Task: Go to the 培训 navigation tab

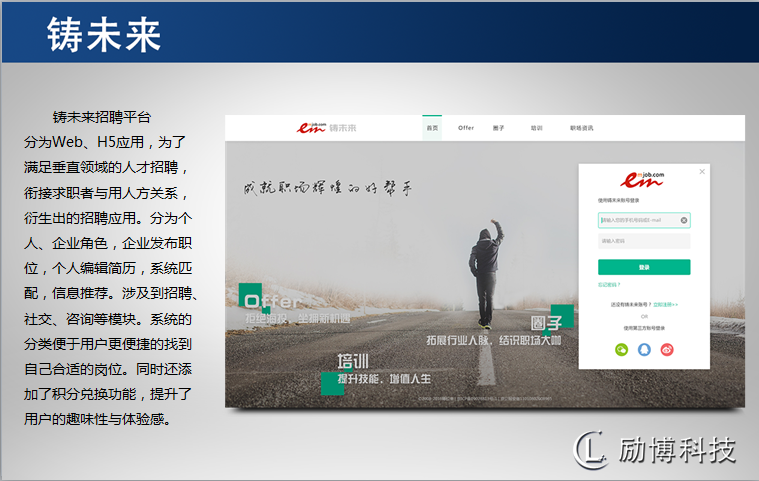Action: tap(536, 128)
